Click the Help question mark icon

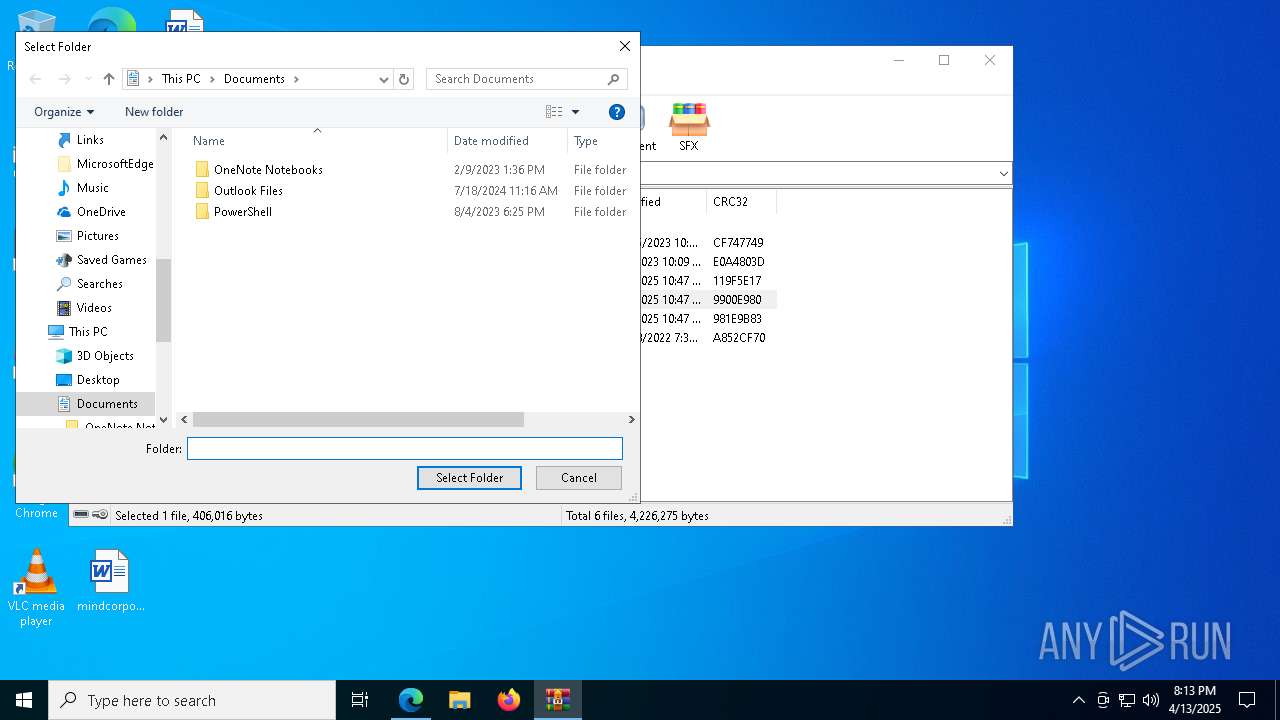(x=617, y=112)
